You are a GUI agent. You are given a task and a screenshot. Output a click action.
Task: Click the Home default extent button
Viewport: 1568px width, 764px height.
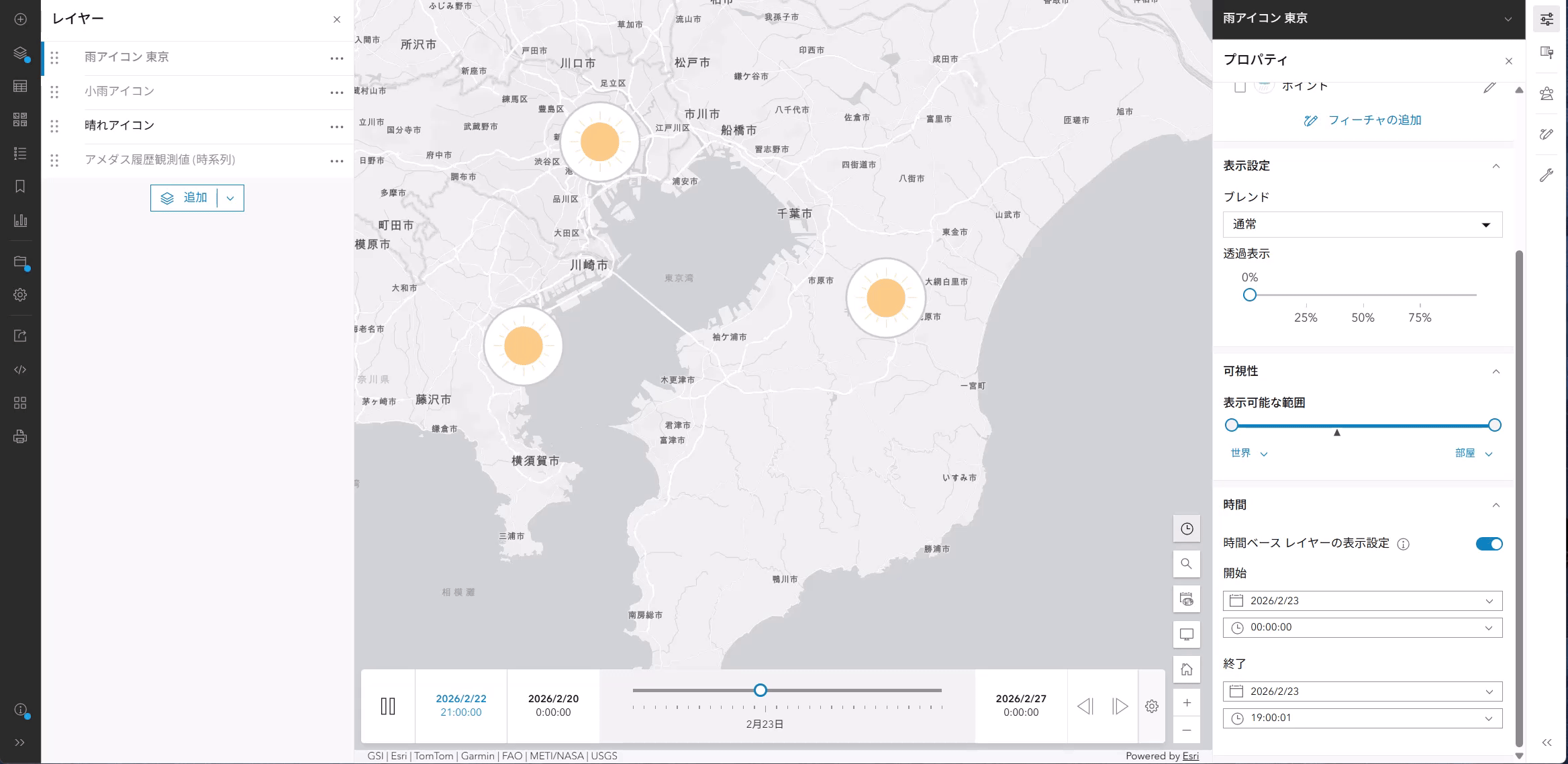pyautogui.click(x=1186, y=669)
